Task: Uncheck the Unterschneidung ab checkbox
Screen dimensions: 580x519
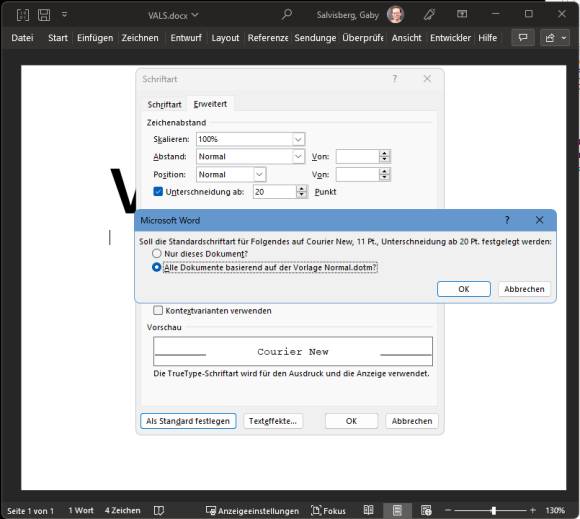Action: (158, 191)
